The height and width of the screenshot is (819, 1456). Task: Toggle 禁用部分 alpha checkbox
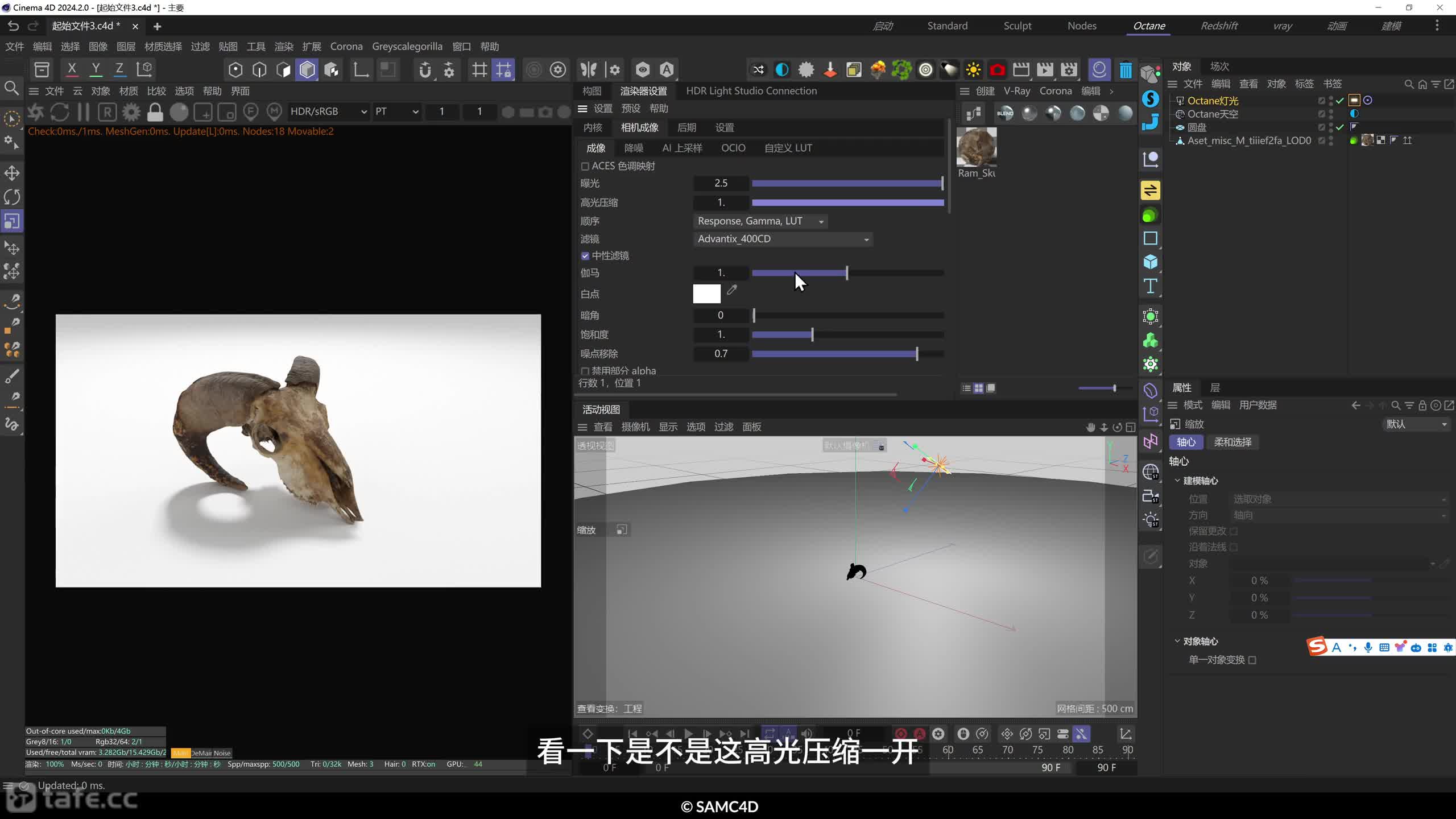(x=585, y=371)
